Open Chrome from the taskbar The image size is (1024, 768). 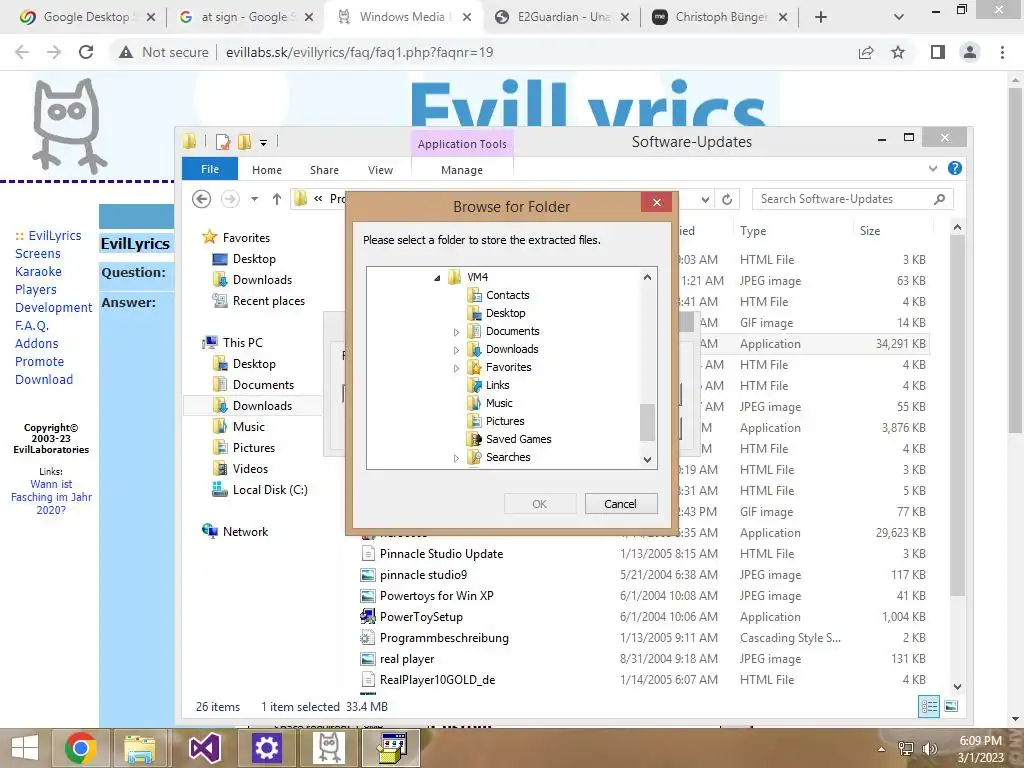point(80,748)
